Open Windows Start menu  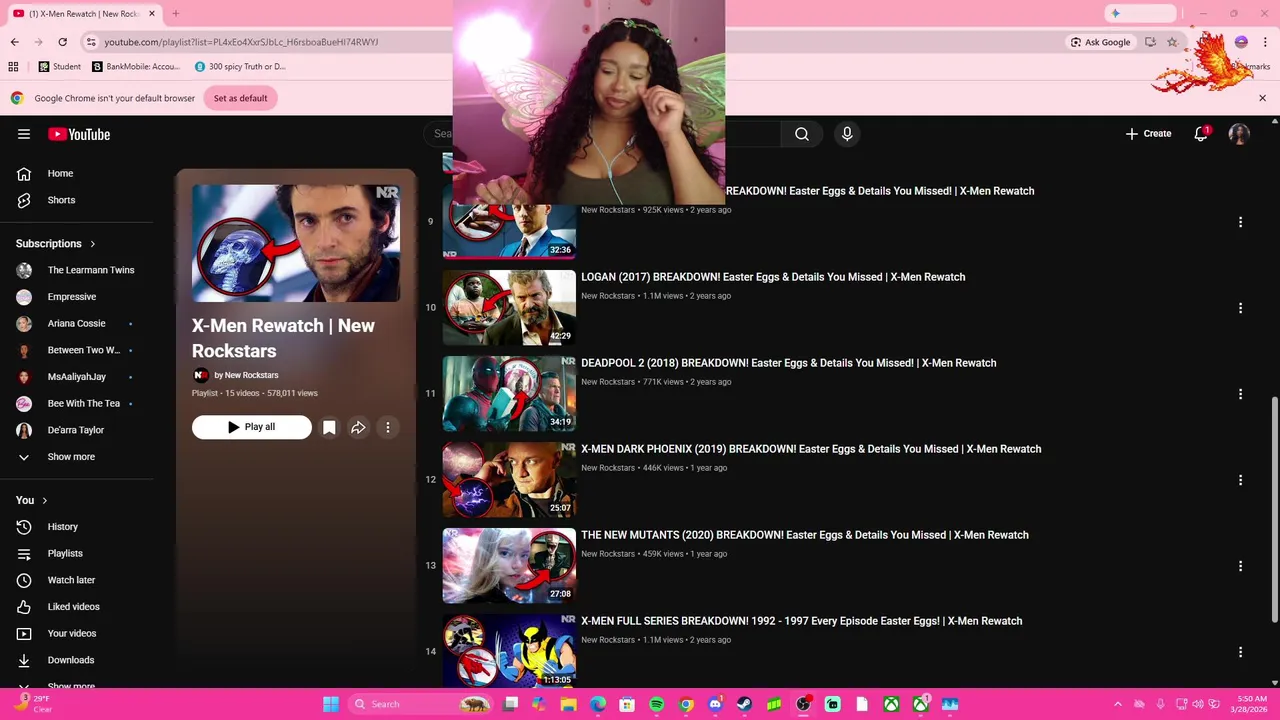click(331, 704)
